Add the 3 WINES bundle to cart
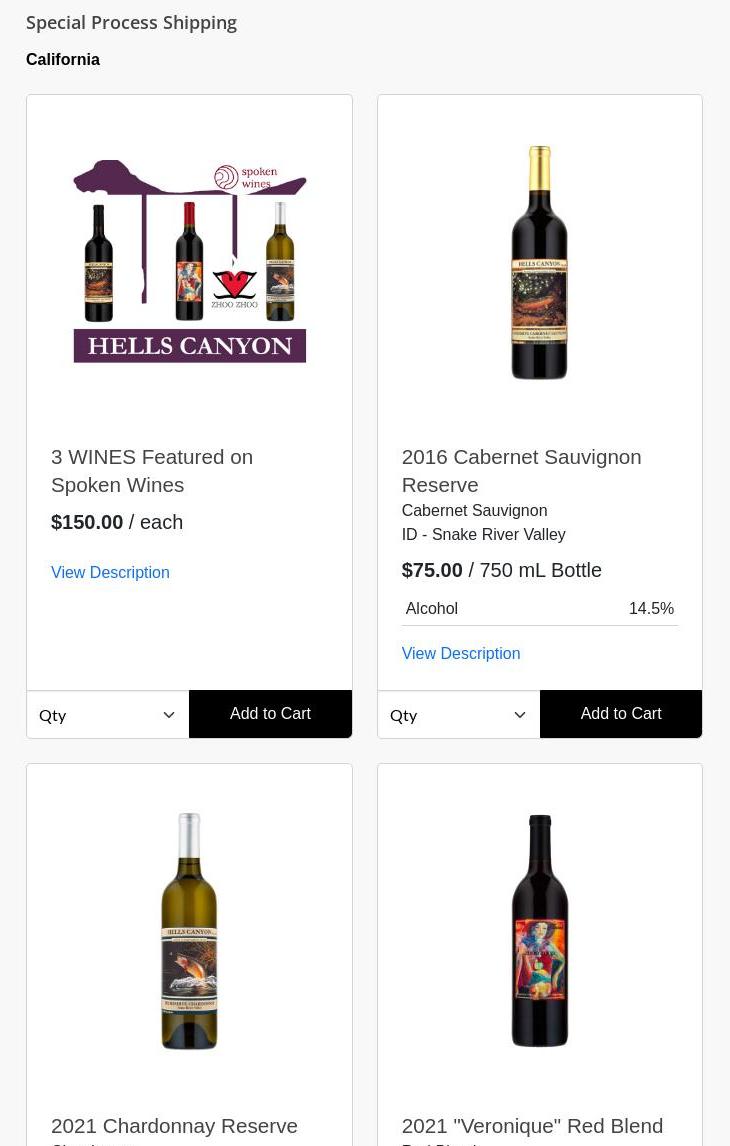 click(270, 714)
